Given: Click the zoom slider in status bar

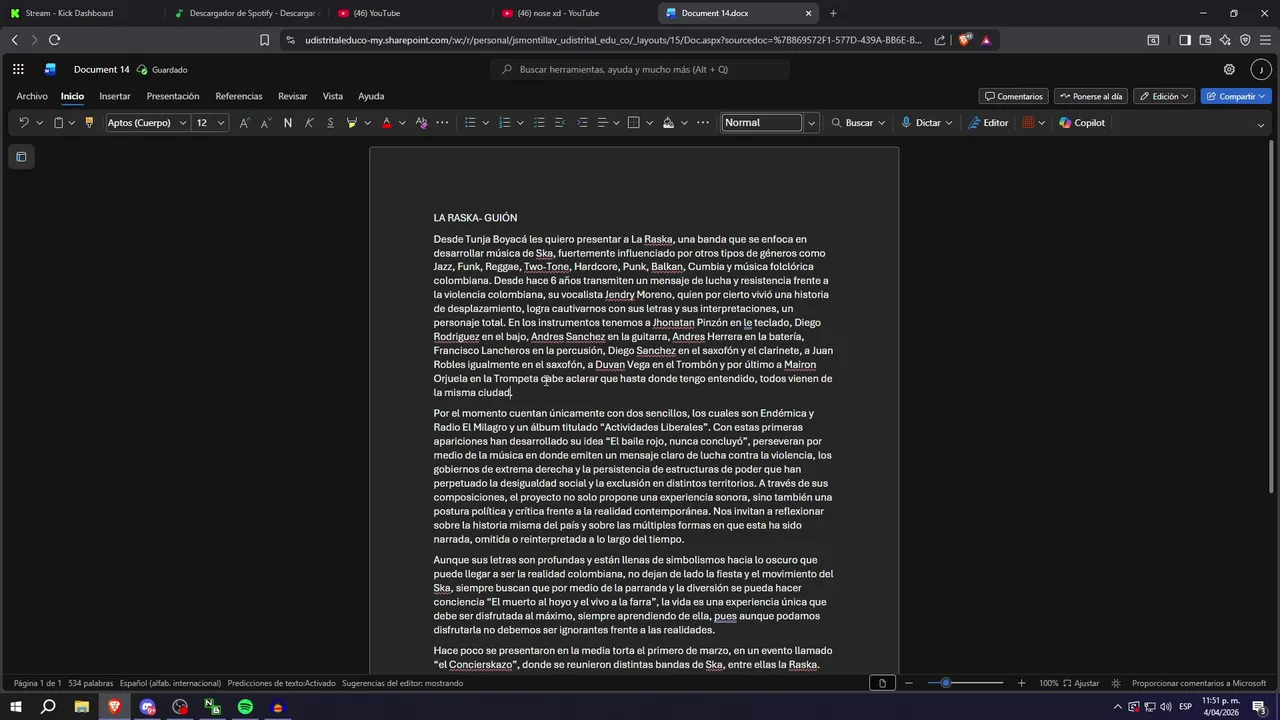Looking at the screenshot, I should coord(965,683).
